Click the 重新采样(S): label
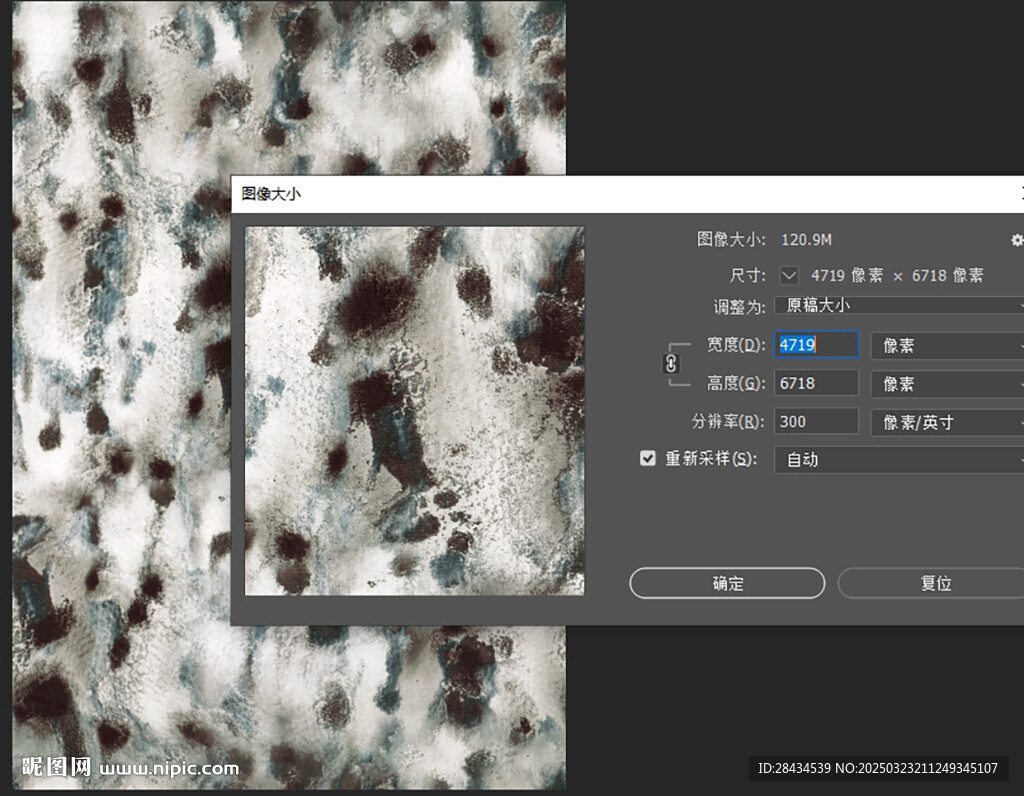The height and width of the screenshot is (796, 1024). (711, 459)
